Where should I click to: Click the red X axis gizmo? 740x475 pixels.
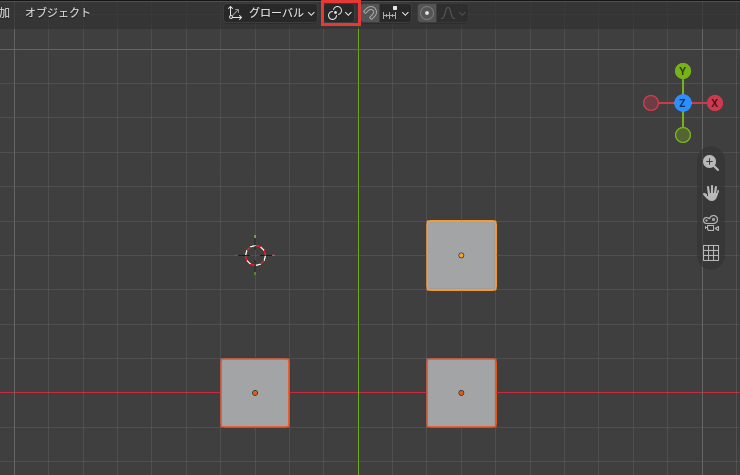click(715, 103)
